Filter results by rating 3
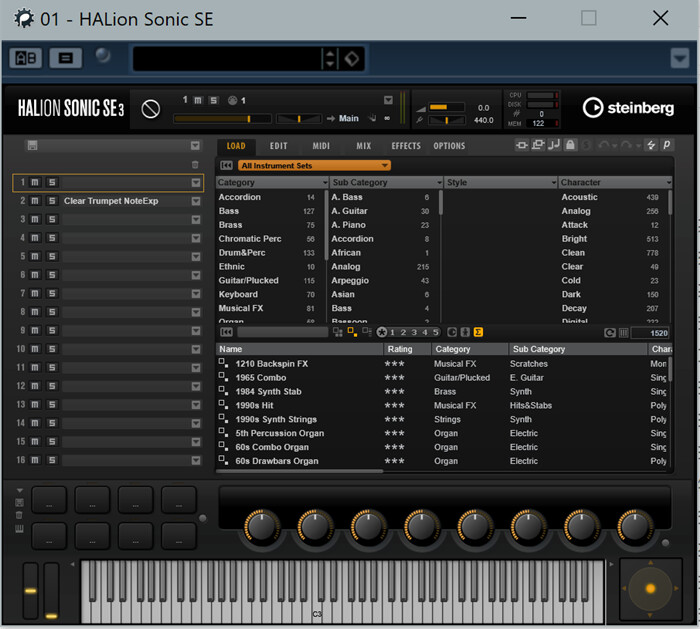 coord(414,332)
